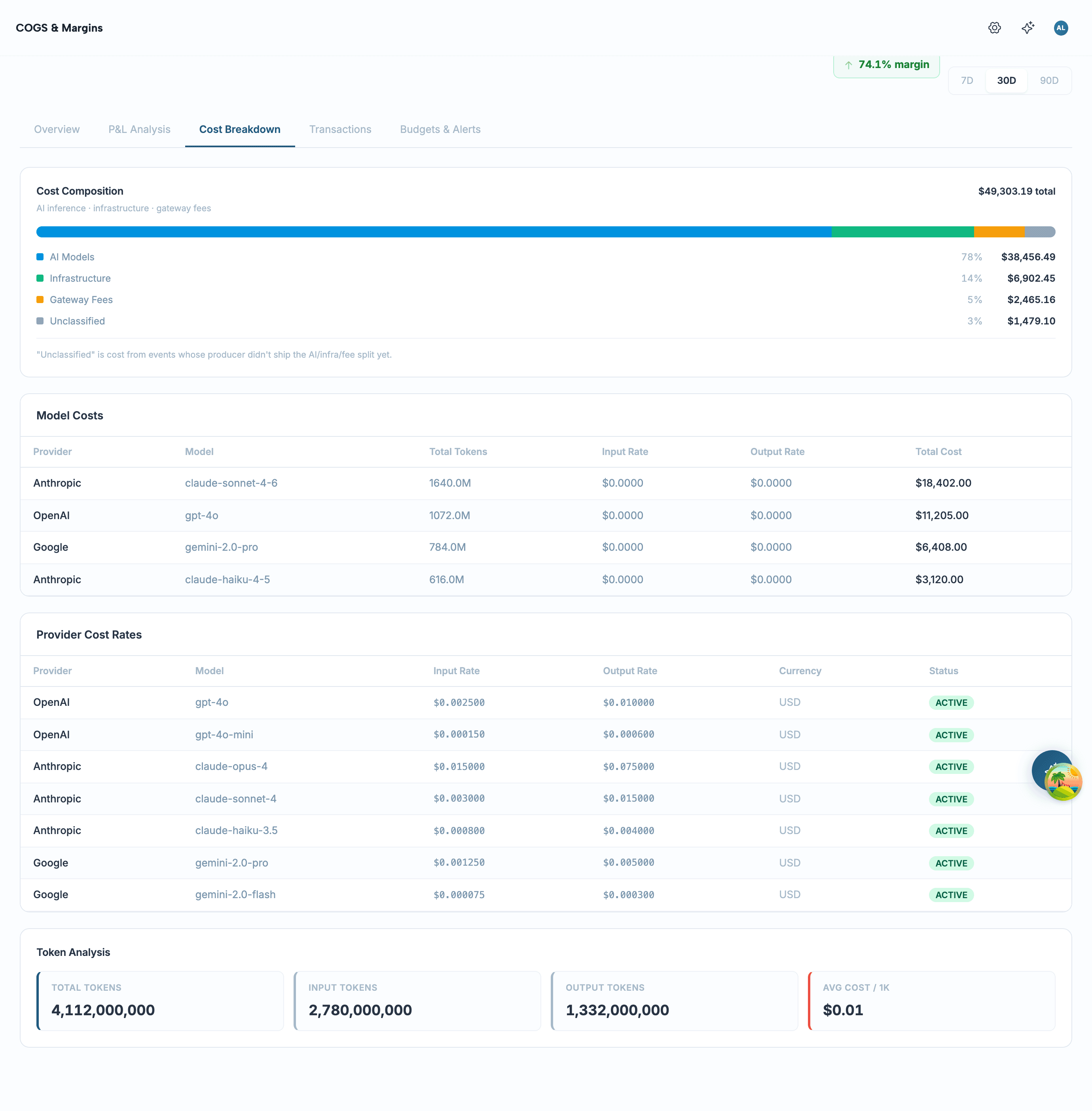This screenshot has width=1092, height=1111.
Task: Click the $18,402.00 total cost cell
Action: point(943,483)
